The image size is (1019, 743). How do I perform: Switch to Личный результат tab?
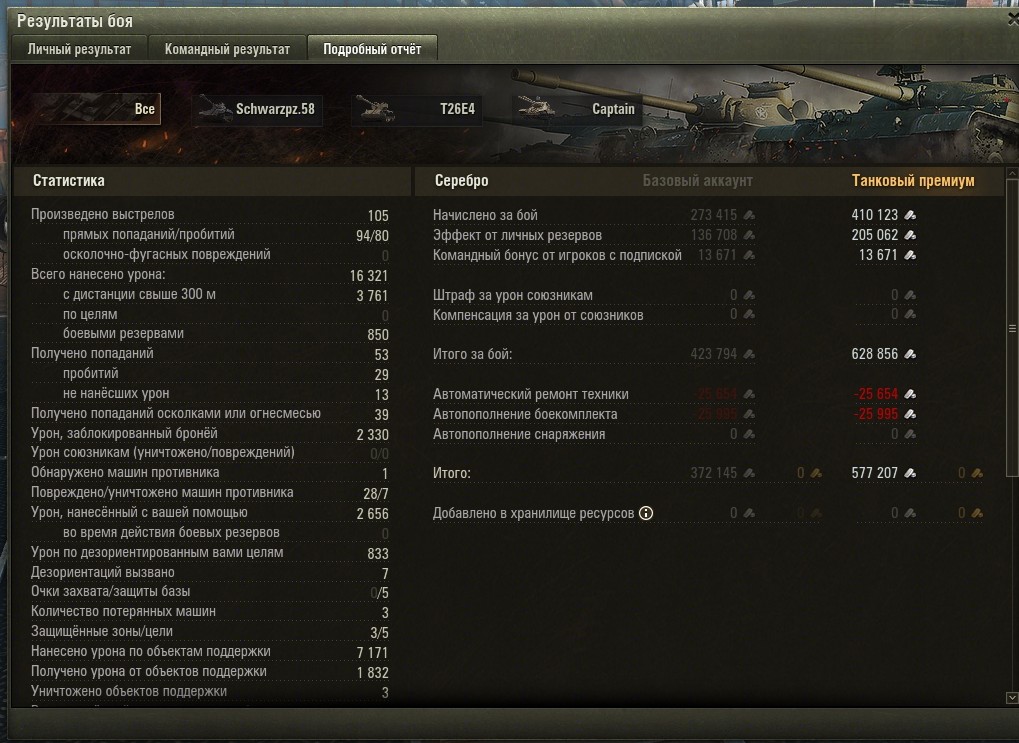[79, 49]
